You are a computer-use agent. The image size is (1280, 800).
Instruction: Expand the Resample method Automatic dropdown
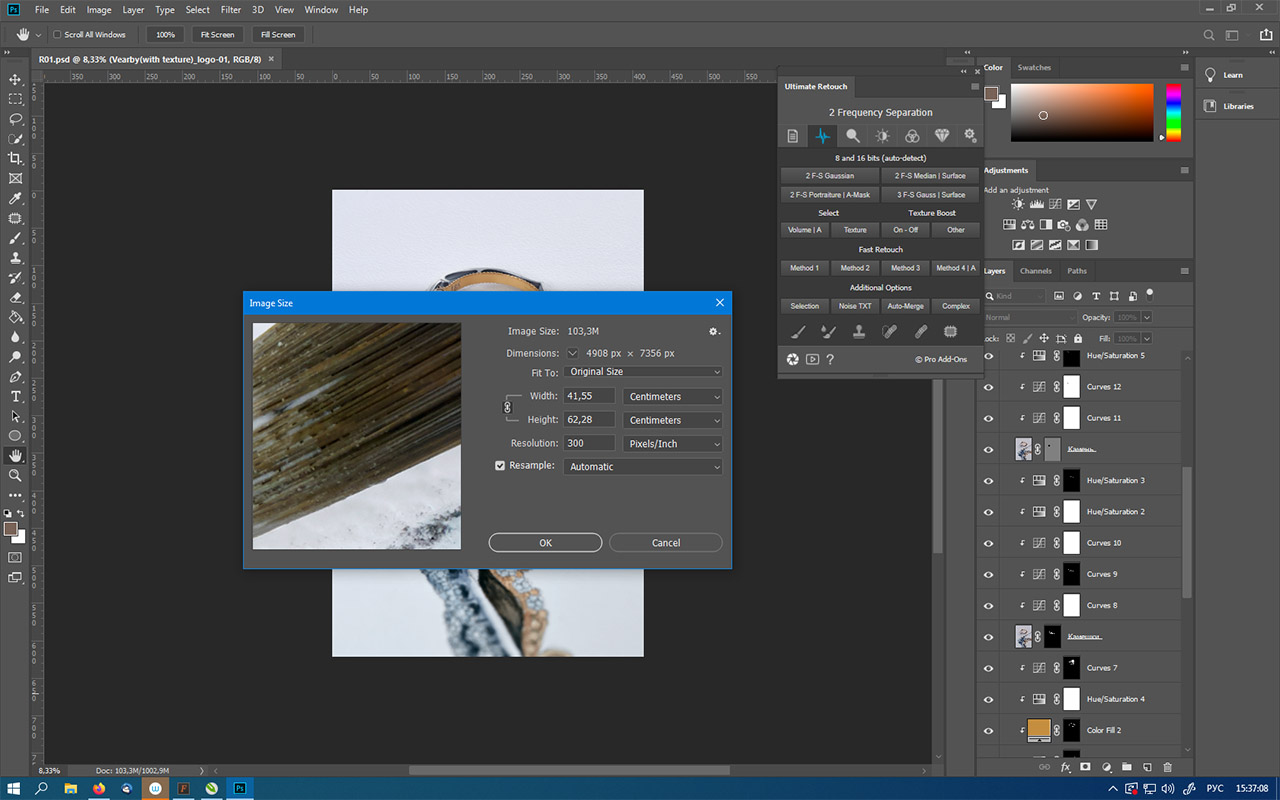pyautogui.click(x=642, y=467)
